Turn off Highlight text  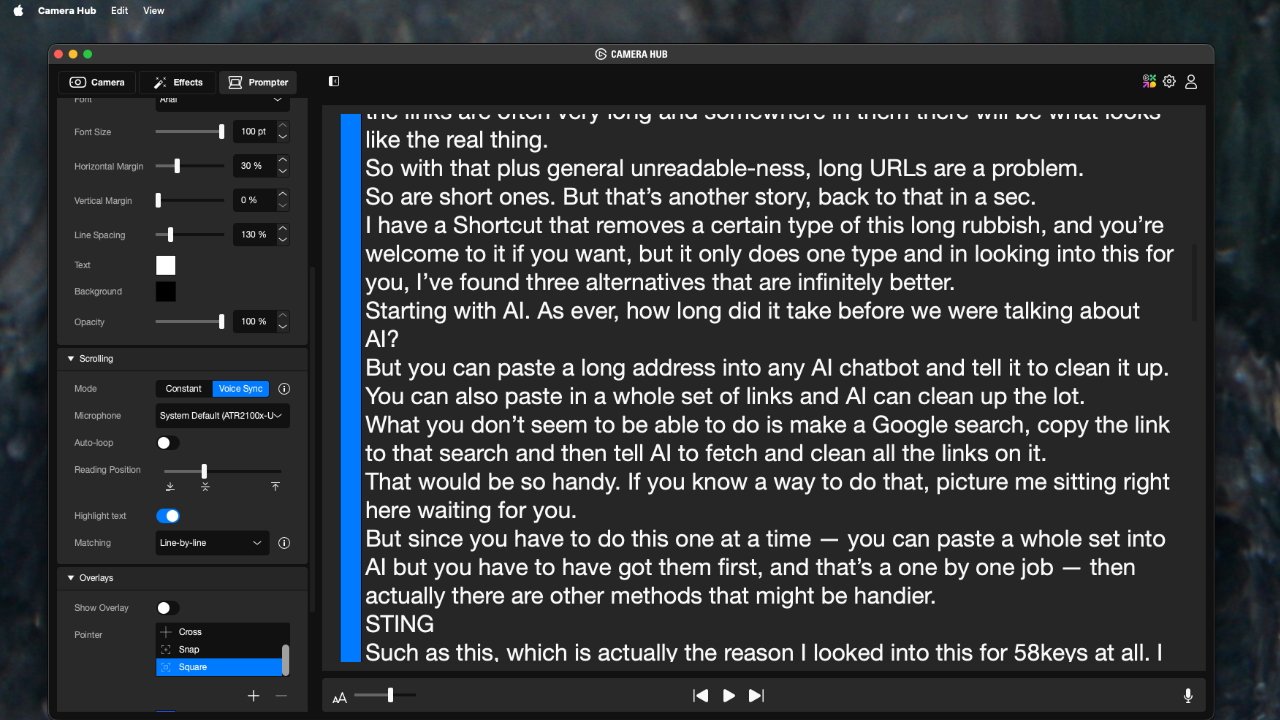[x=167, y=516]
